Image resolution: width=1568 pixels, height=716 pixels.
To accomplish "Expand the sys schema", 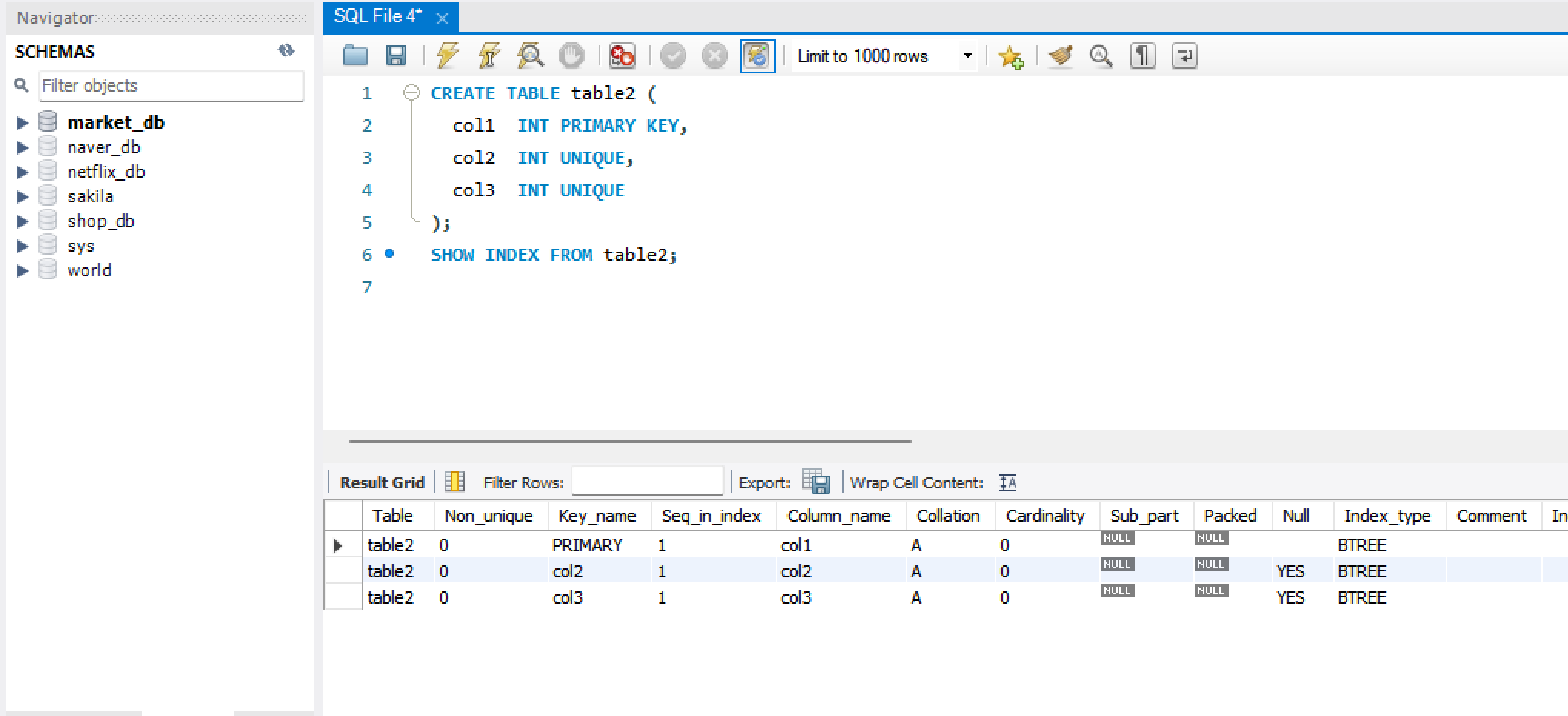I will (x=22, y=246).
